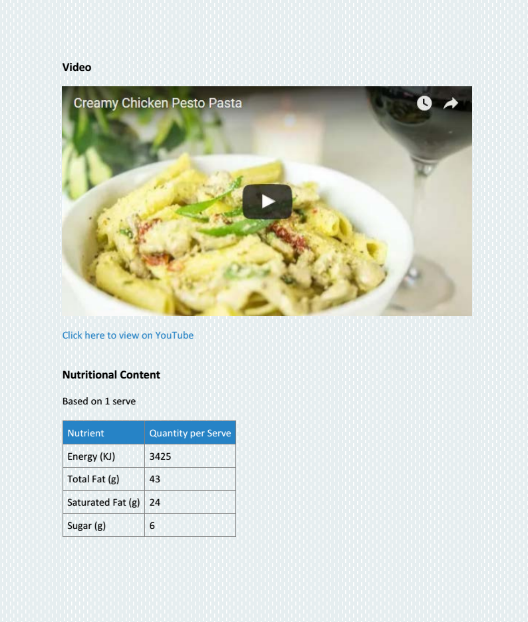Click the Energy (KJ) table cell

click(104, 456)
